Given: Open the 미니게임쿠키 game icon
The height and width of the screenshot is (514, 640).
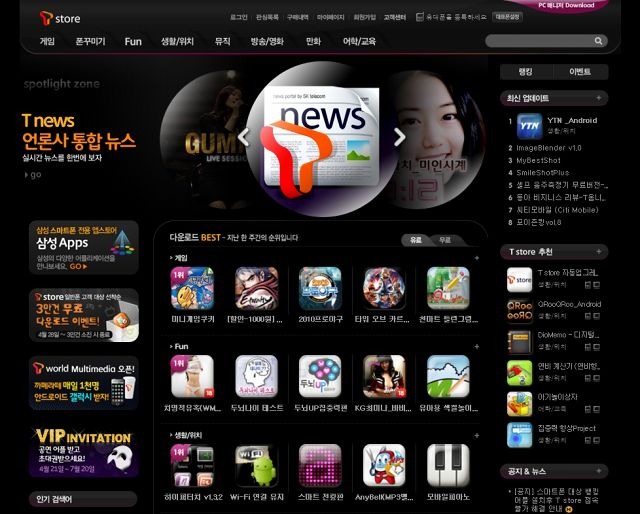Looking at the screenshot, I should point(192,288).
